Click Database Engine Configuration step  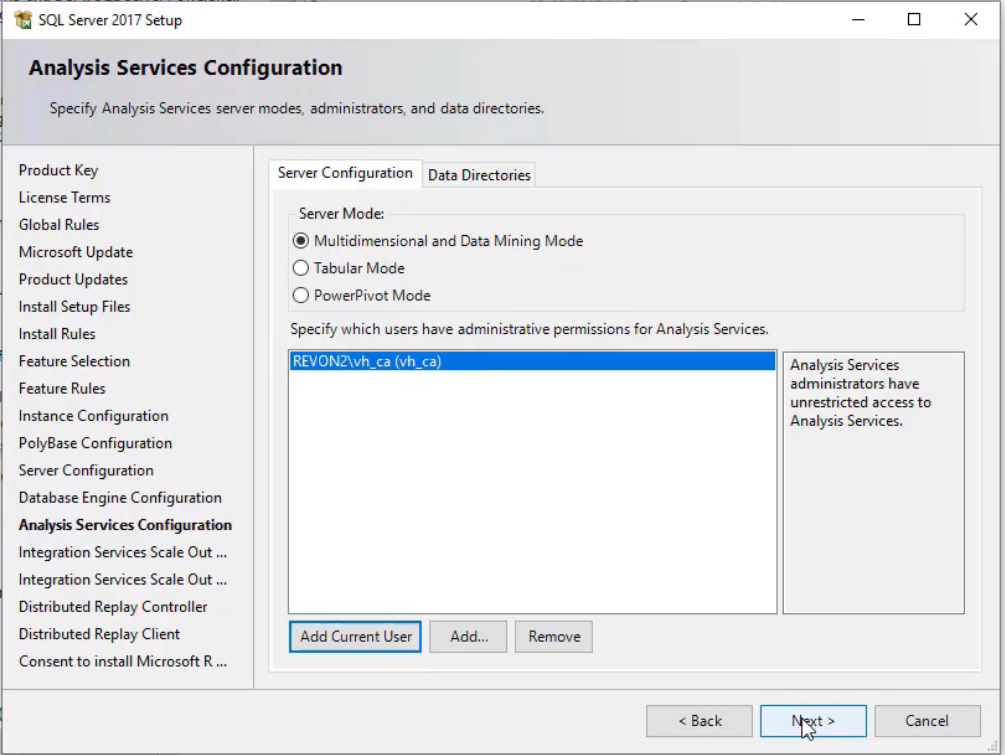coord(120,498)
